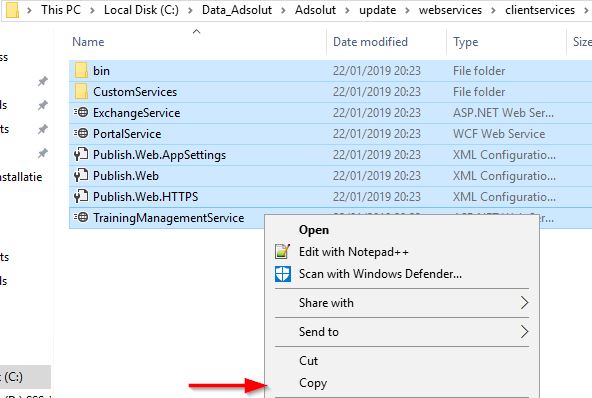Image resolution: width=592 pixels, height=398 pixels.
Task: Select the PortalService file icon
Action: tap(81, 134)
